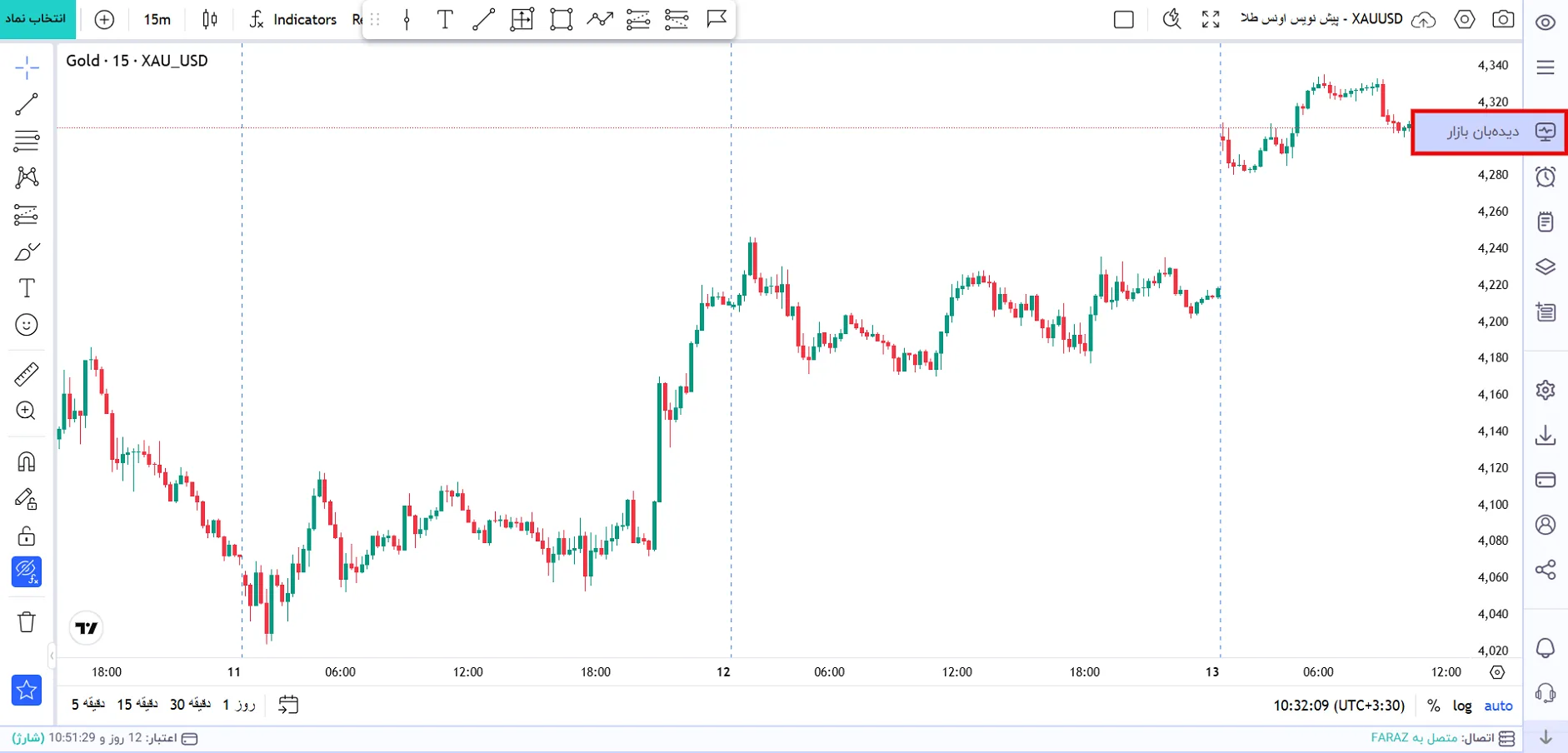Toggle the favorites star button
The height and width of the screenshot is (753, 1568).
(27, 690)
